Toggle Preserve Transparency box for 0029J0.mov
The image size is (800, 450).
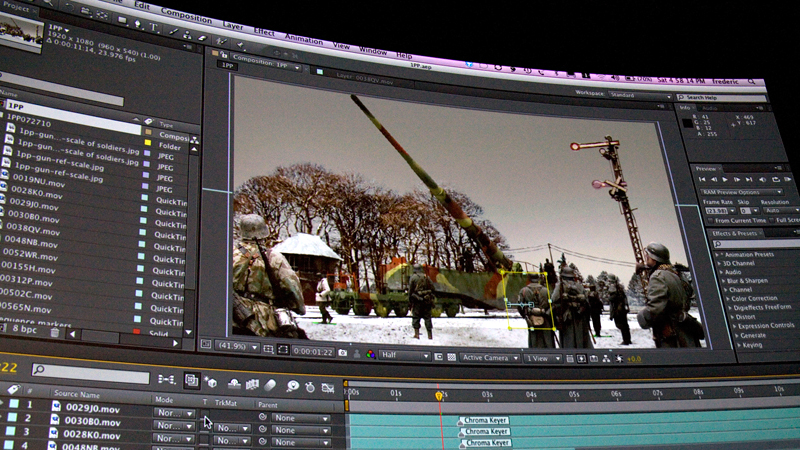click(x=205, y=414)
